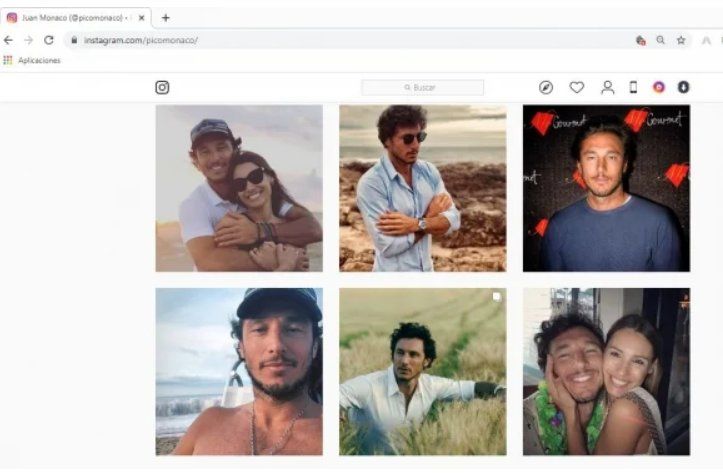Click the colorful circular extension icon
Image resolution: width=723 pixels, height=473 pixels.
pyautogui.click(x=659, y=87)
